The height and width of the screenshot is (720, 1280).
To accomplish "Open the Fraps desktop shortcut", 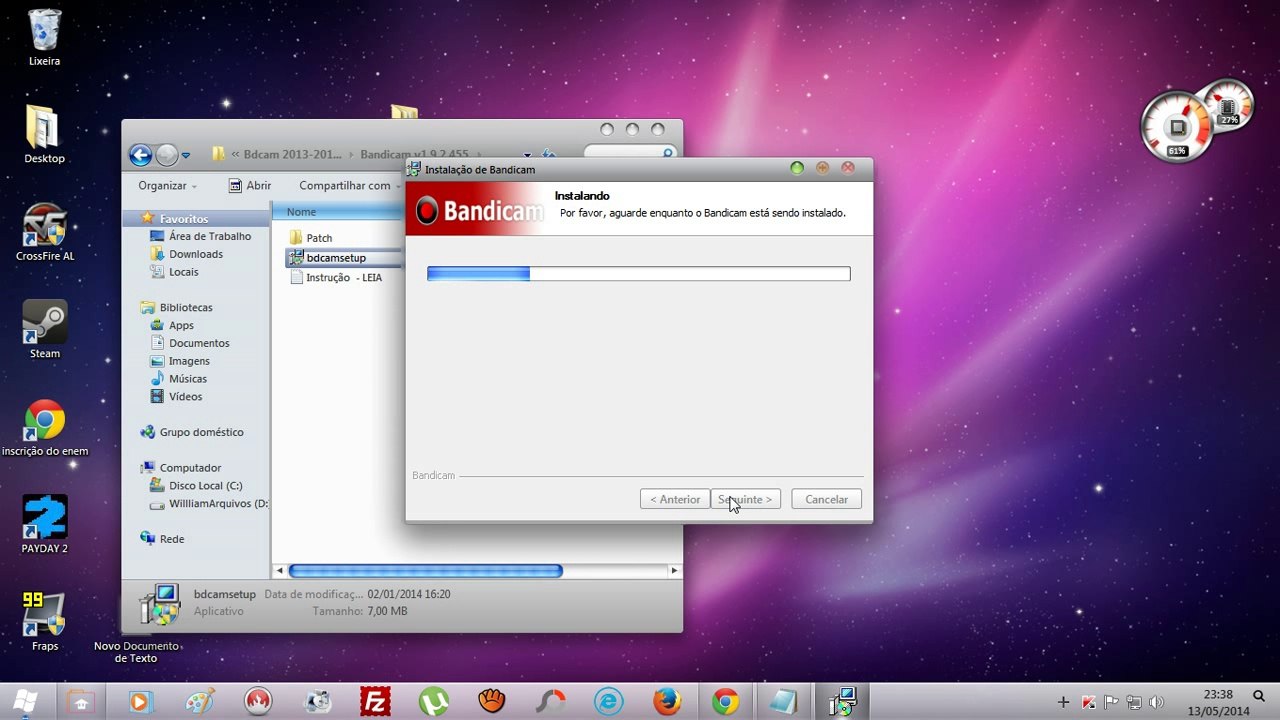I will 45,622.
